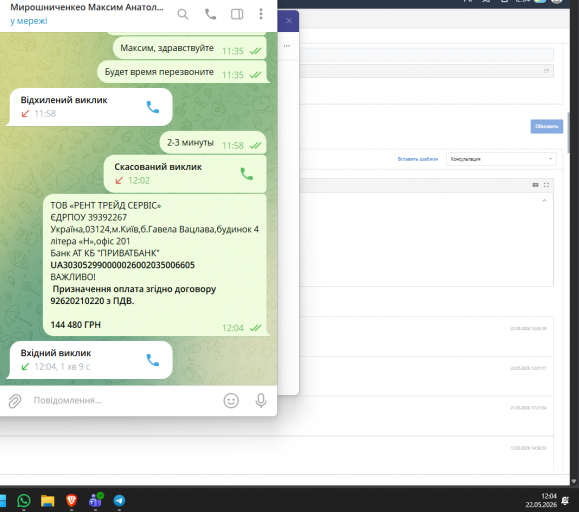Click 'ЄДРПОУ 39392267' line in message
The image size is (579, 512).
(x=89, y=217)
